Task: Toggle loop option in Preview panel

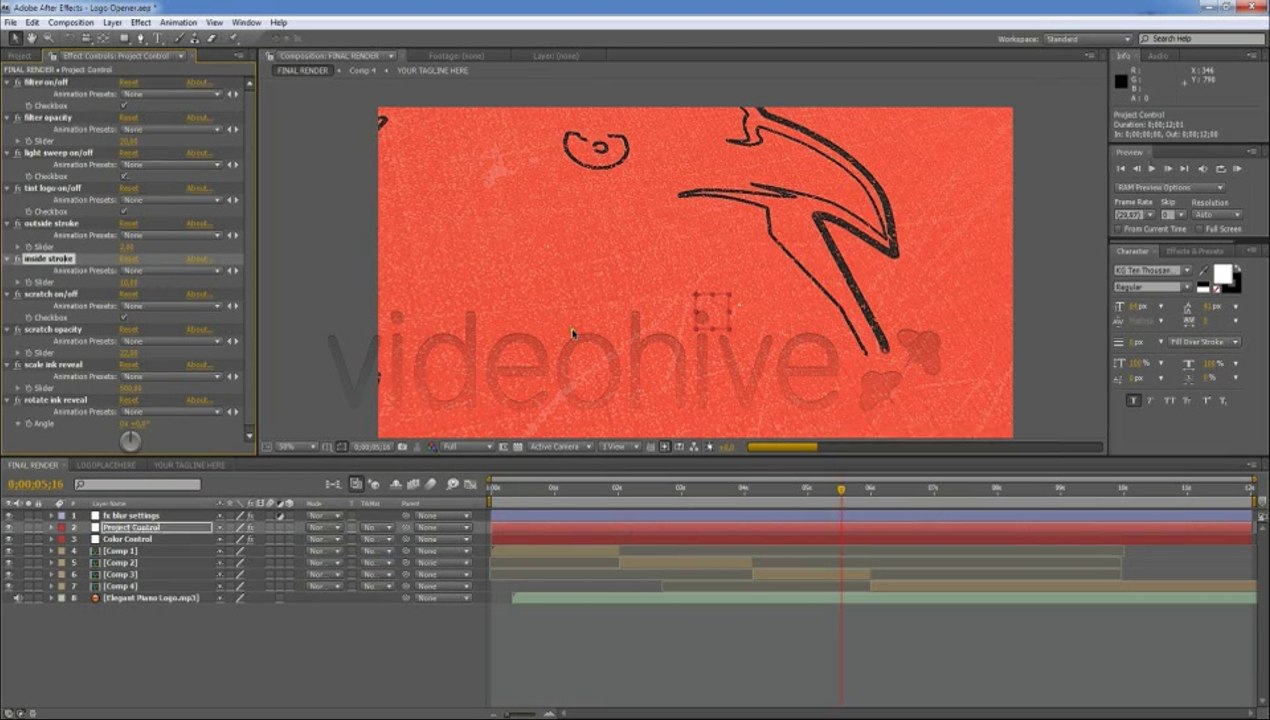Action: pos(1221,169)
